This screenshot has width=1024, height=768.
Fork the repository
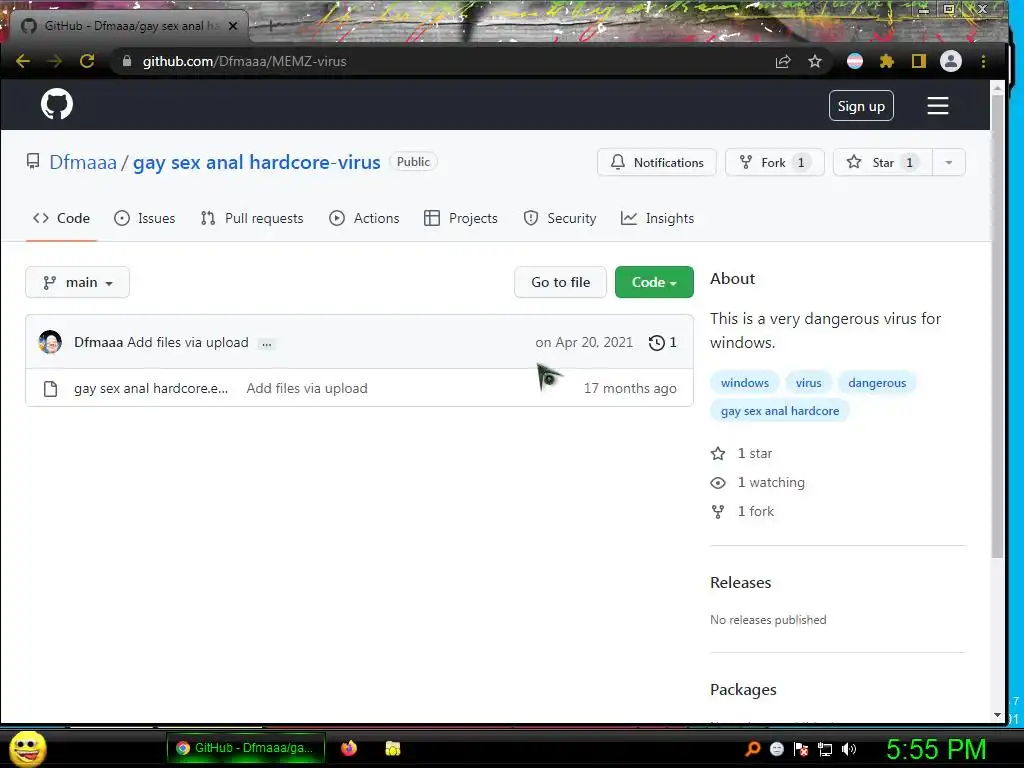tap(775, 163)
